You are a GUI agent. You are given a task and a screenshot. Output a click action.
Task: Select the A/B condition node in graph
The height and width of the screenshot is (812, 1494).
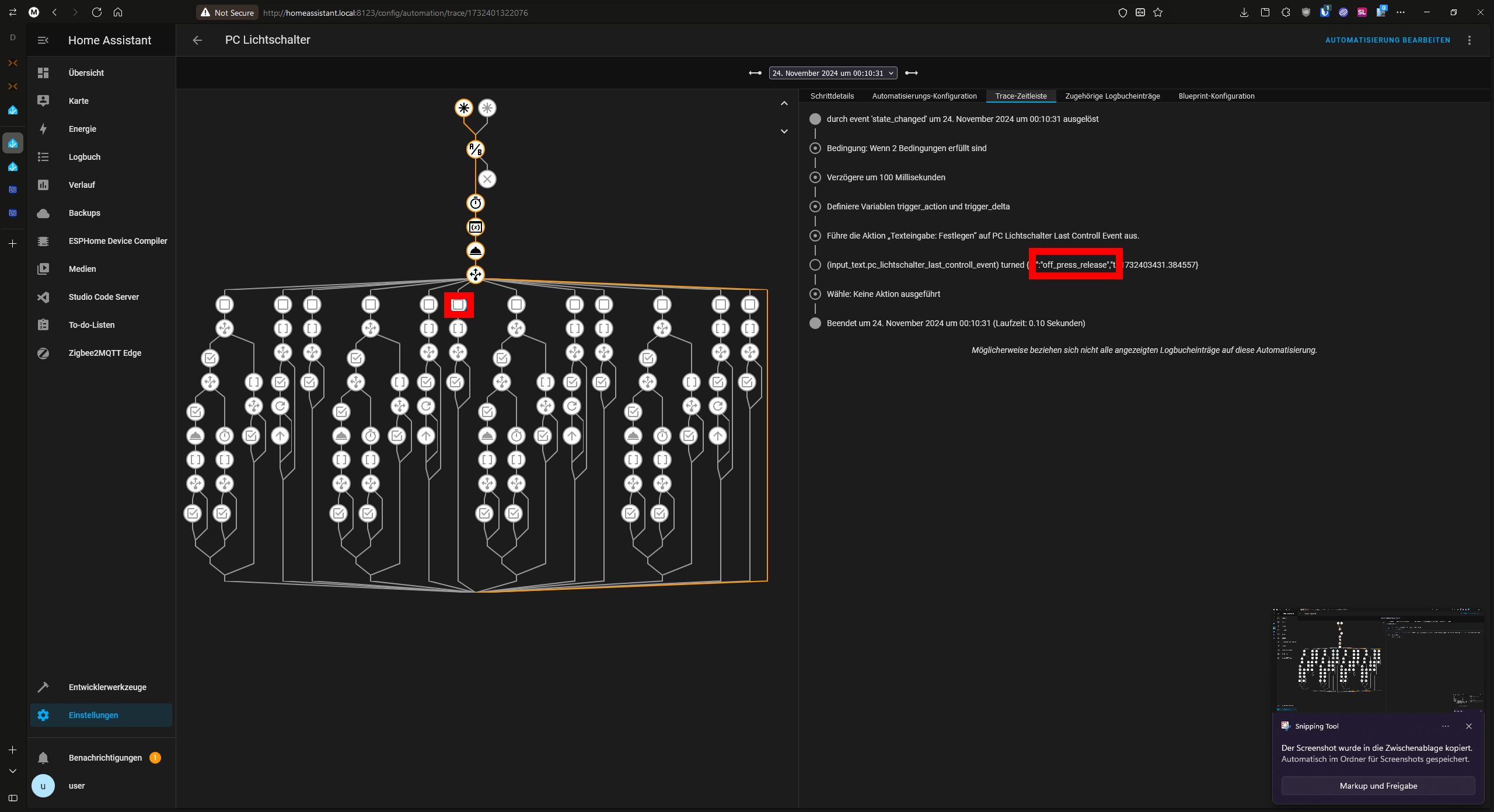click(476, 149)
